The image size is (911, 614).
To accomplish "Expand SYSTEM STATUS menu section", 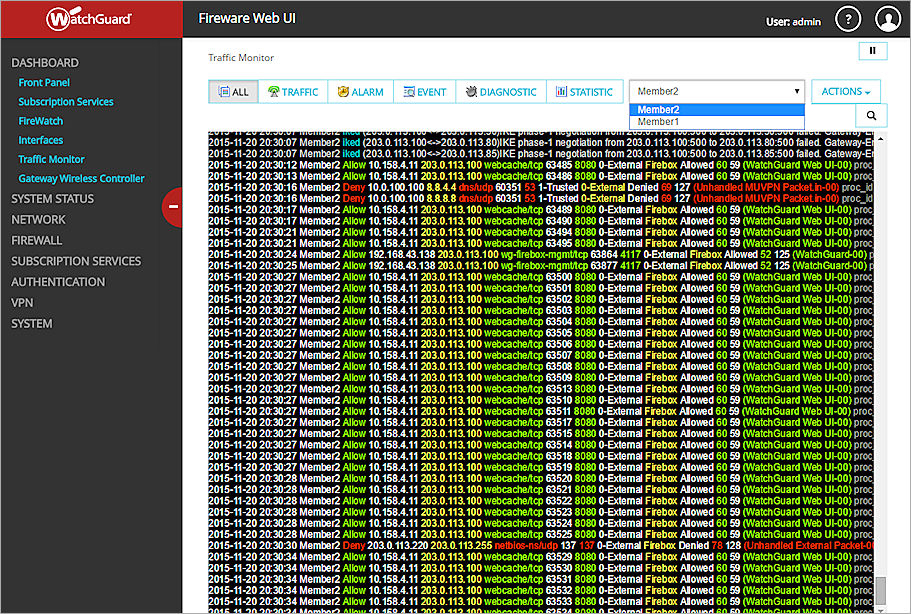I will pos(52,199).
